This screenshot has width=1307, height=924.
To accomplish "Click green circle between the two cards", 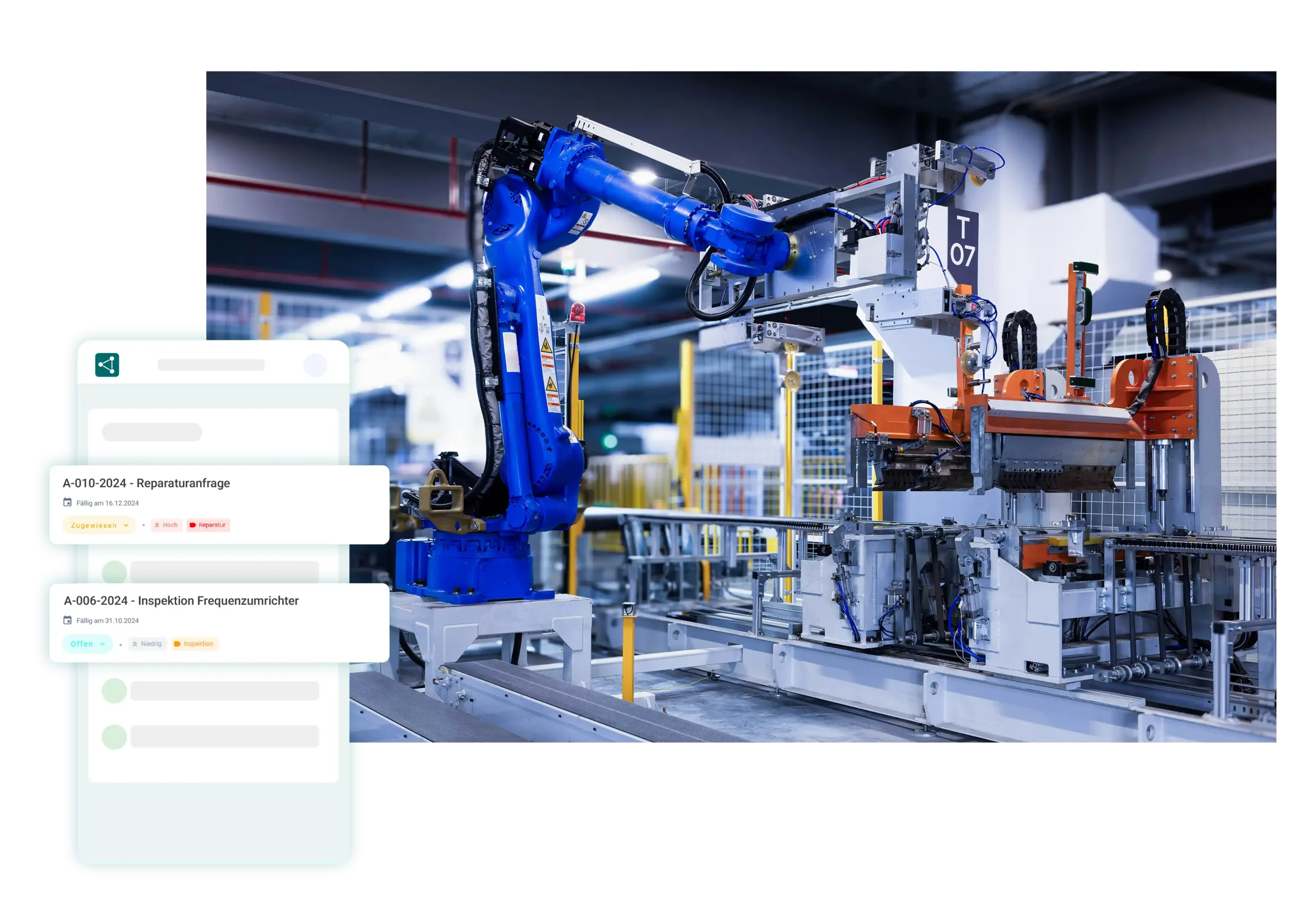I will 114,571.
